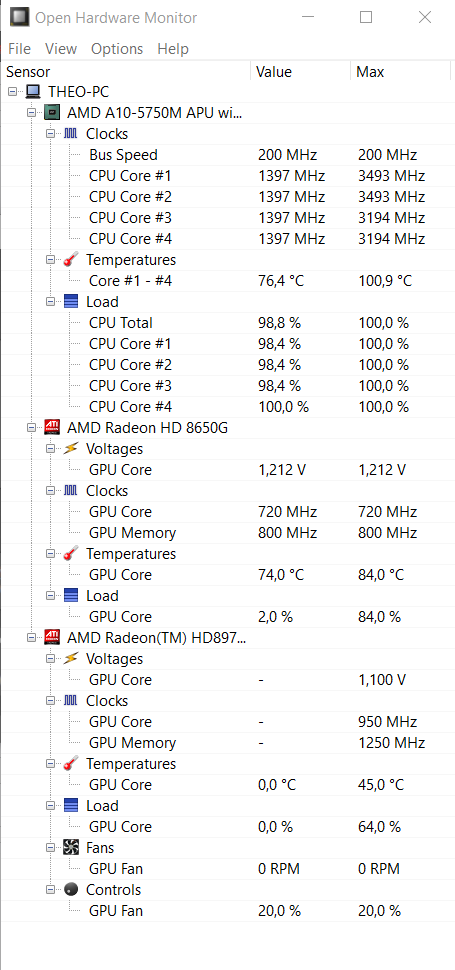Click the HD 8650G Voltages lightning icon
Viewport: 455px width, 970px height.
click(x=71, y=449)
